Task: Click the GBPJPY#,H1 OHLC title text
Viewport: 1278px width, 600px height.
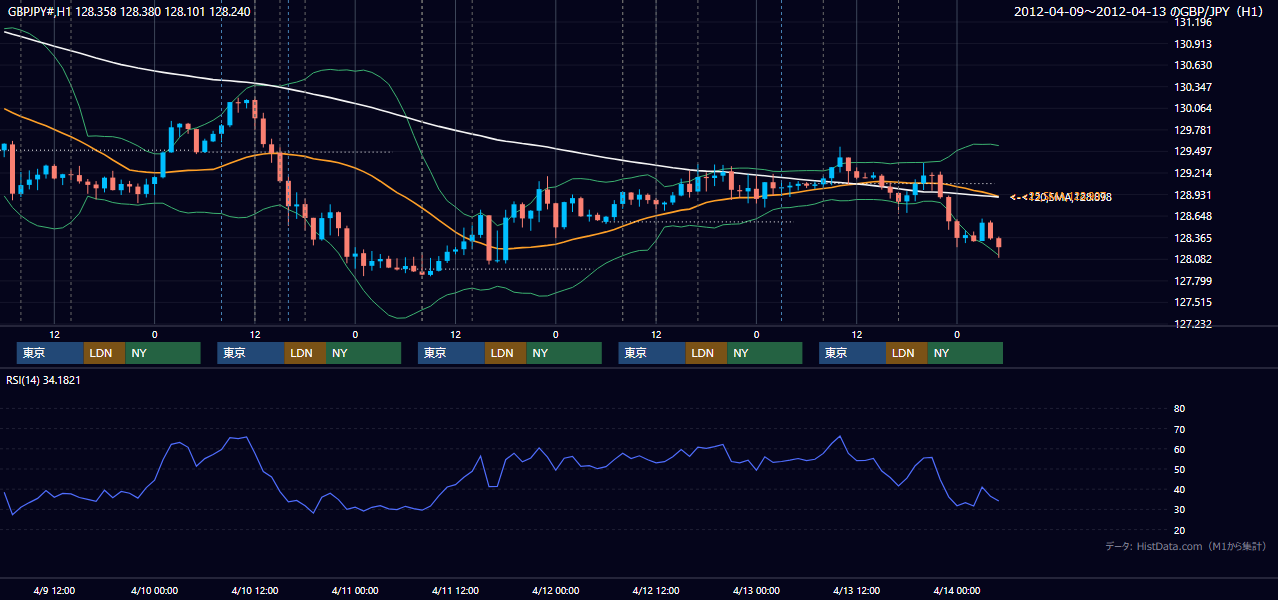Action: (129, 11)
